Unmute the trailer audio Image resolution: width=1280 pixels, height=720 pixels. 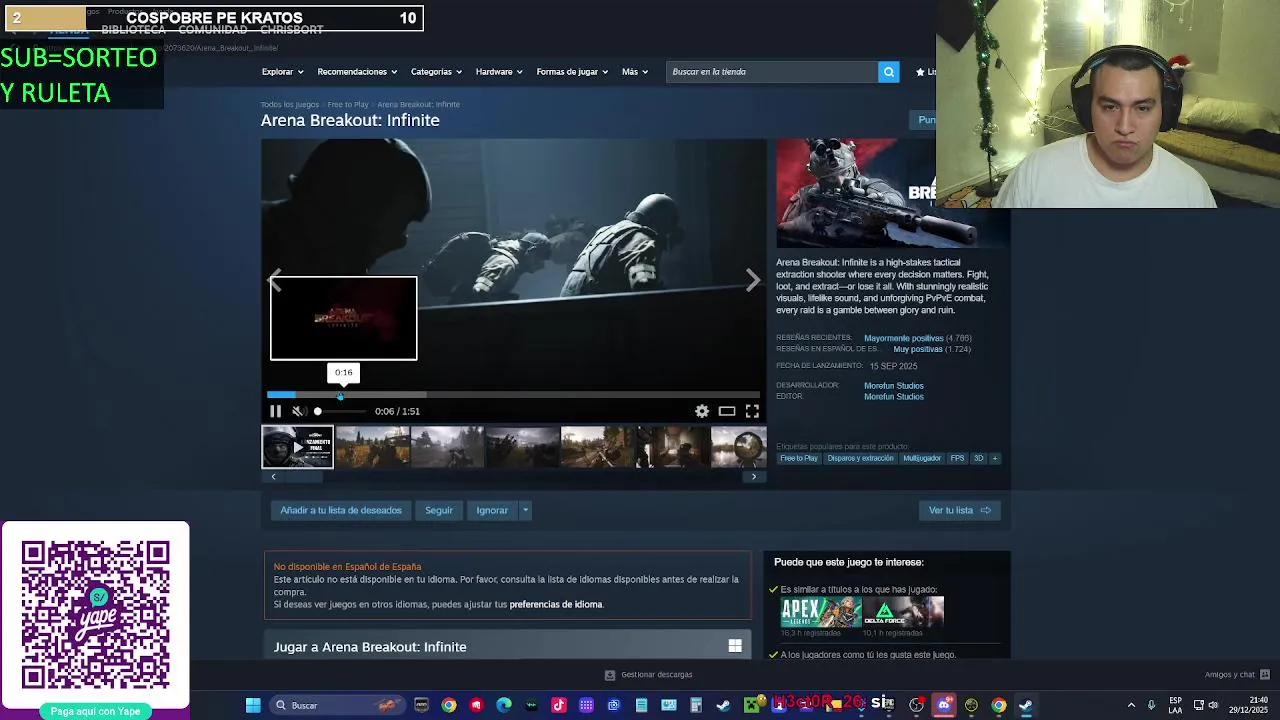[x=297, y=411]
